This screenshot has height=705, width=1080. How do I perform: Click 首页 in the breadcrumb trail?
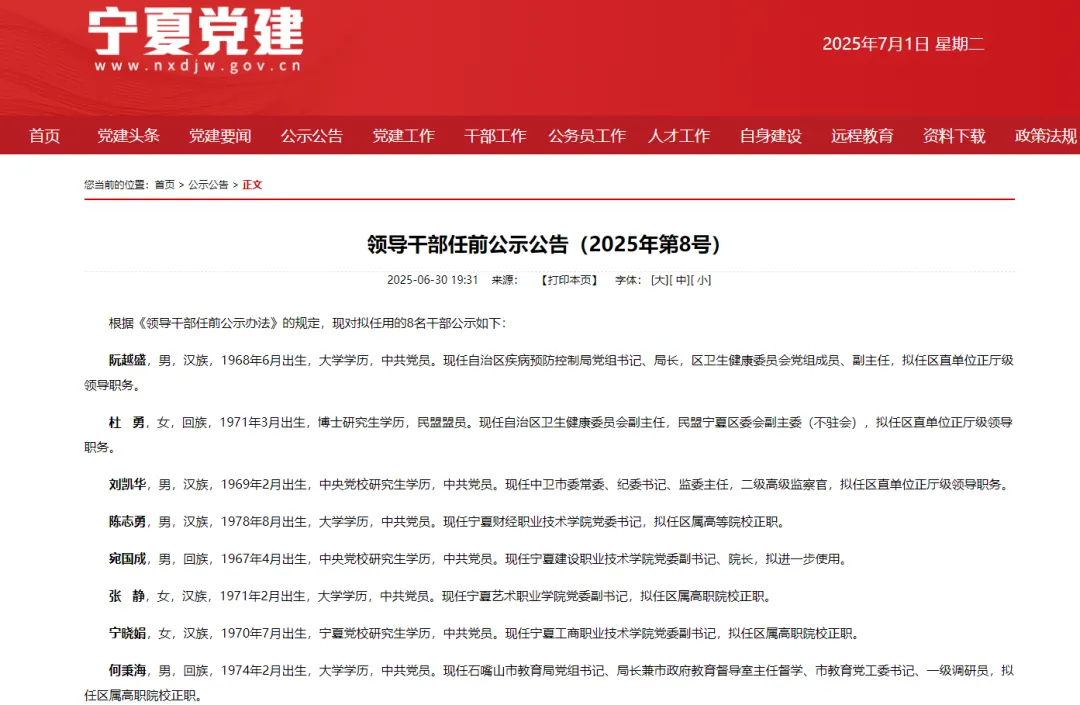pos(164,185)
